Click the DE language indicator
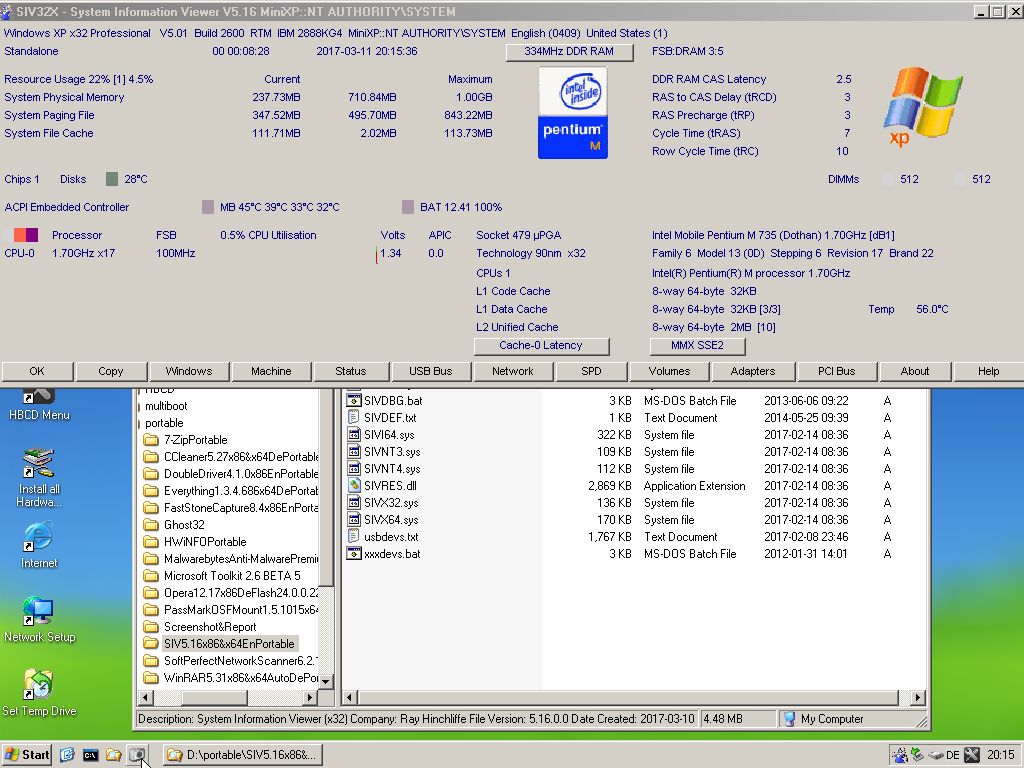 (x=953, y=756)
